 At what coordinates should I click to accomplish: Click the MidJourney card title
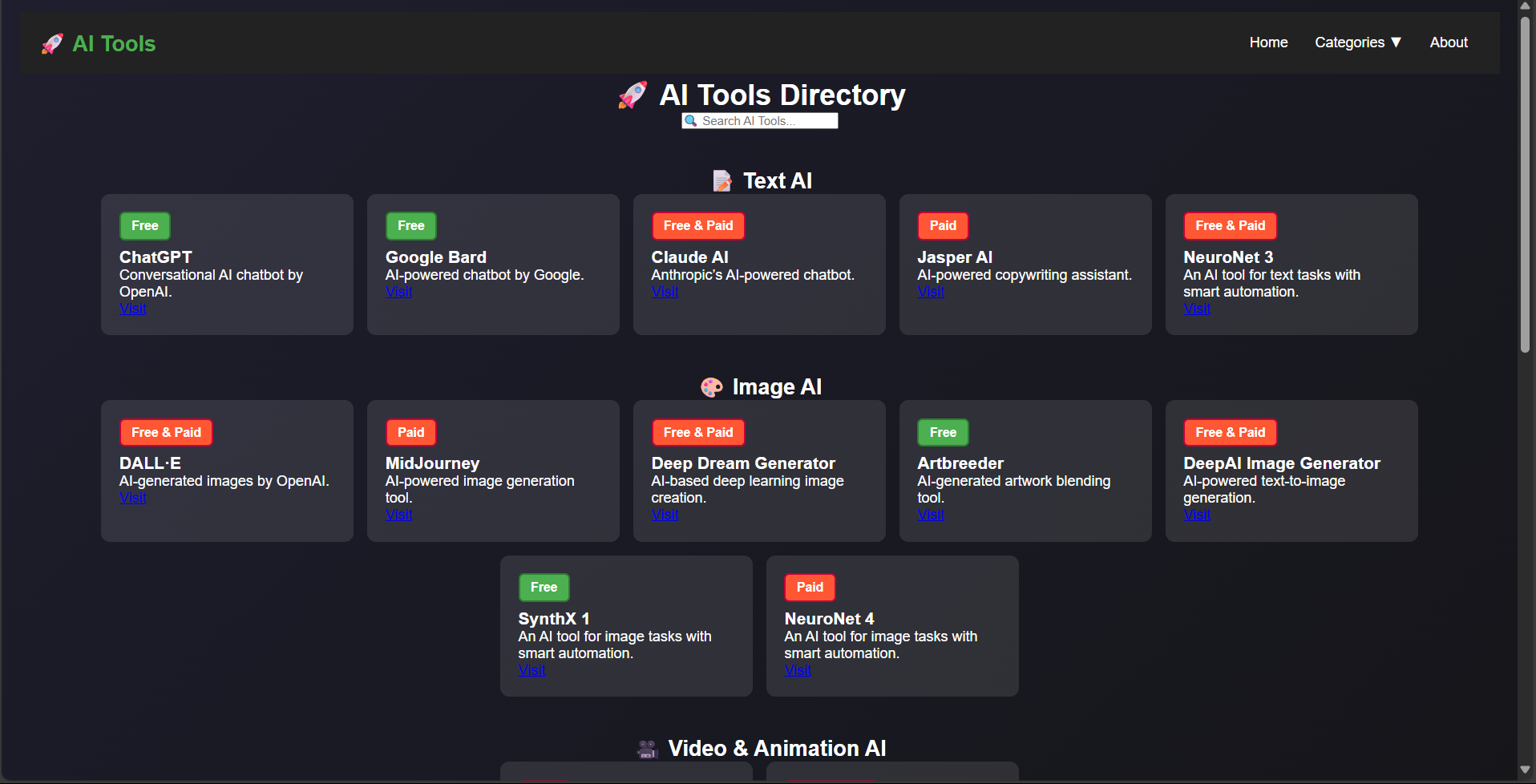tap(433, 463)
